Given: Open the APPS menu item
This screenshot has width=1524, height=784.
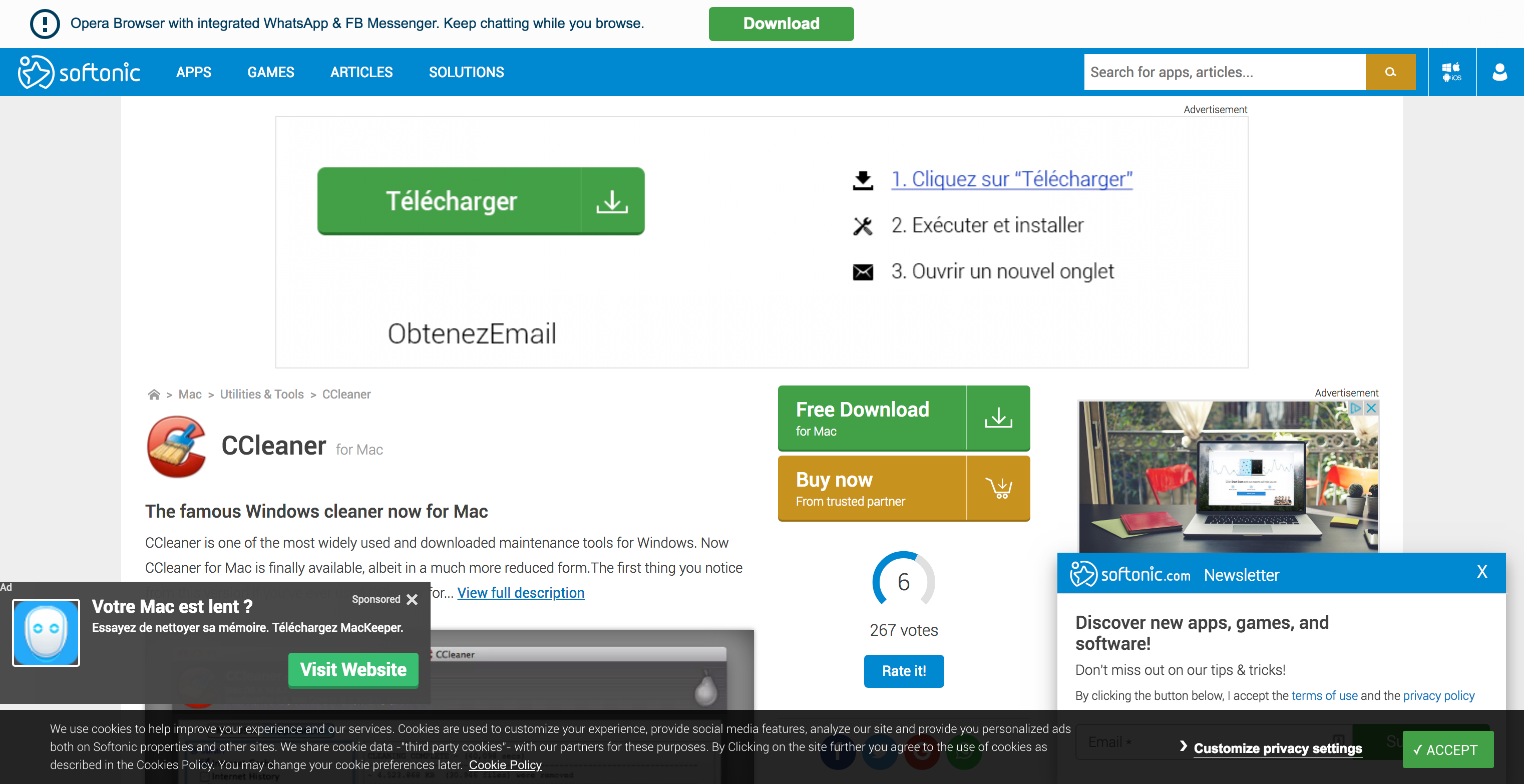Looking at the screenshot, I should pyautogui.click(x=194, y=72).
